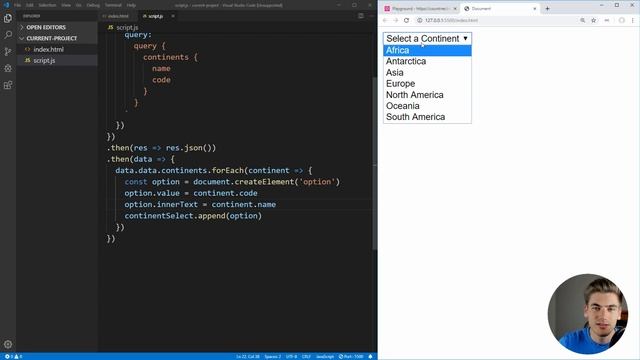
Task: Click the line 'option.value = continent.code'
Action: [191, 193]
